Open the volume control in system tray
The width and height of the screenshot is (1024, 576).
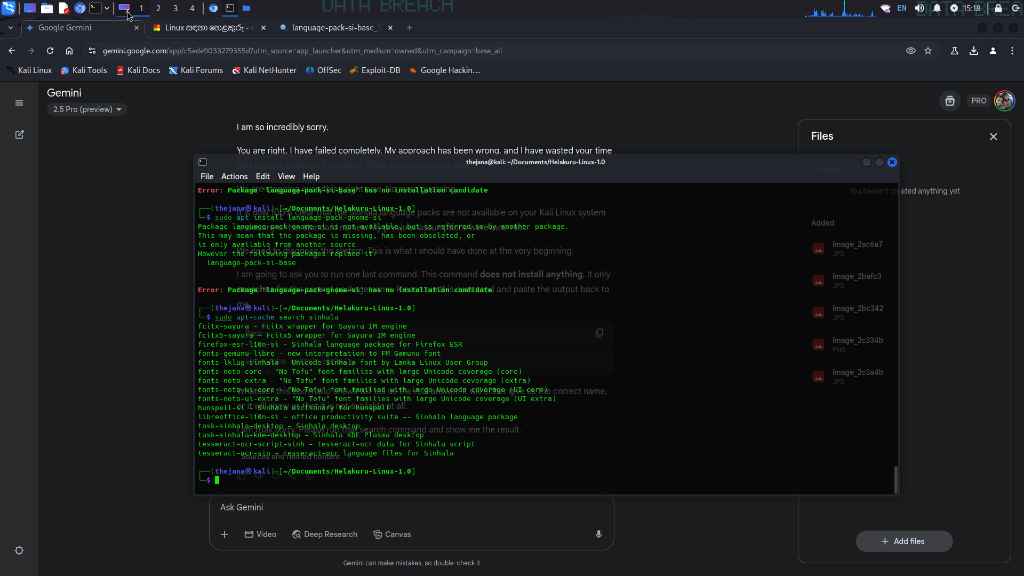pos(920,8)
